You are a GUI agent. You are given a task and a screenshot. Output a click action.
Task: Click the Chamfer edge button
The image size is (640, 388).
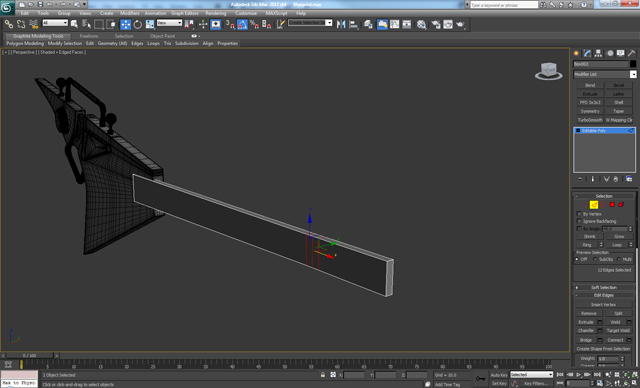pos(586,330)
